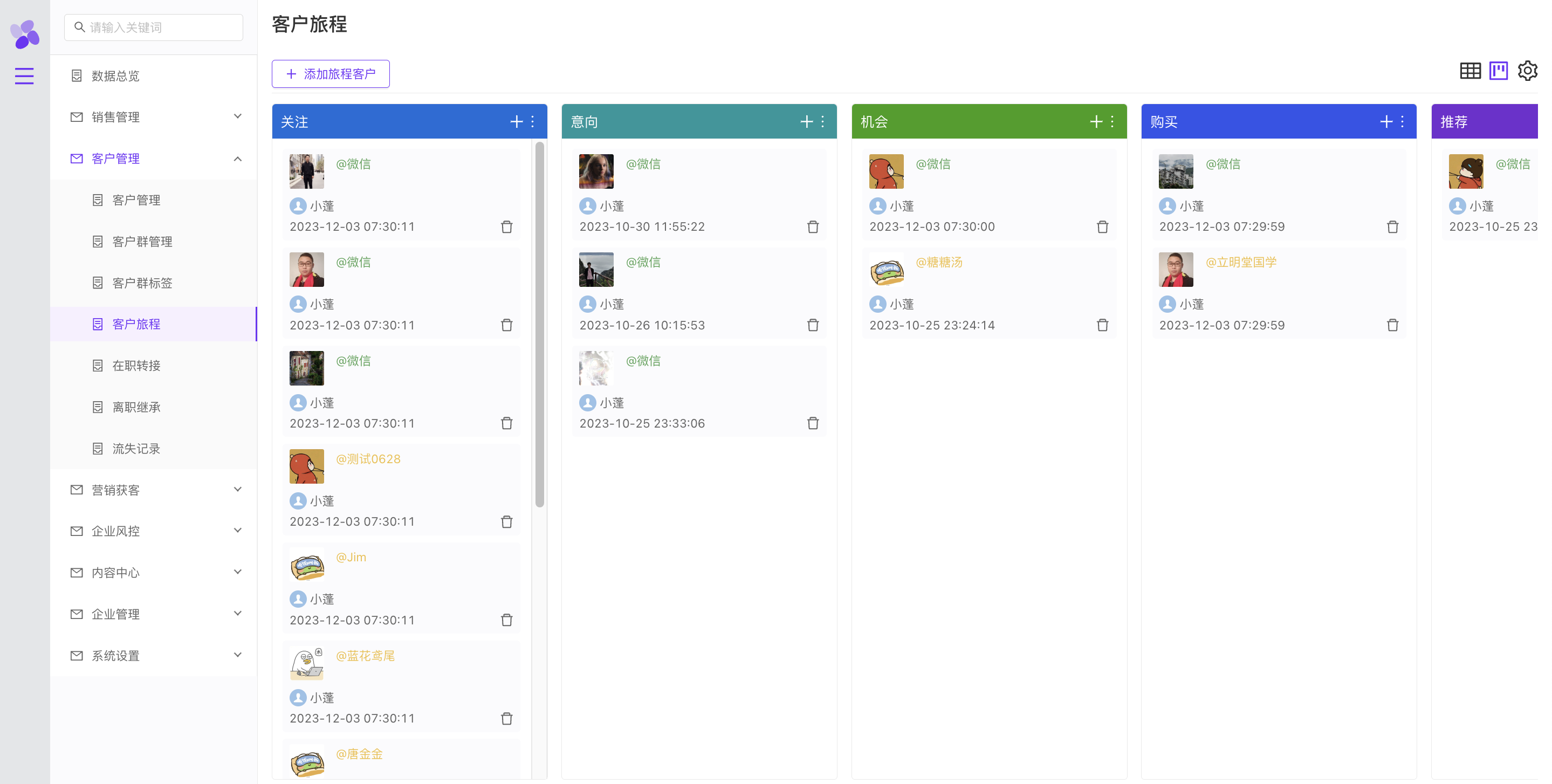Delete the @立明堂国学 card
1552x784 pixels.
[x=1392, y=326]
